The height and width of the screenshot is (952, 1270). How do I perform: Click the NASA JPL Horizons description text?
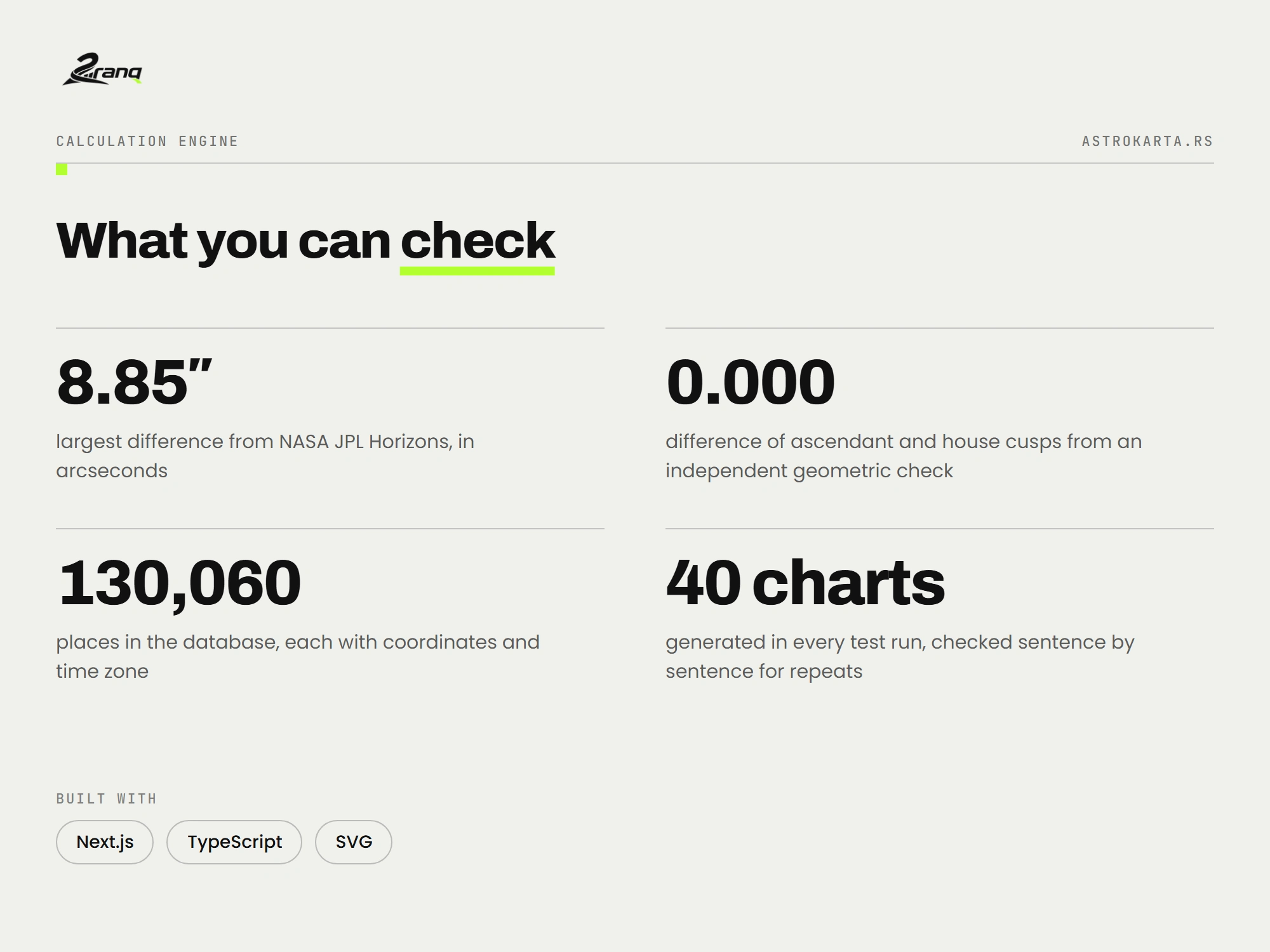265,456
